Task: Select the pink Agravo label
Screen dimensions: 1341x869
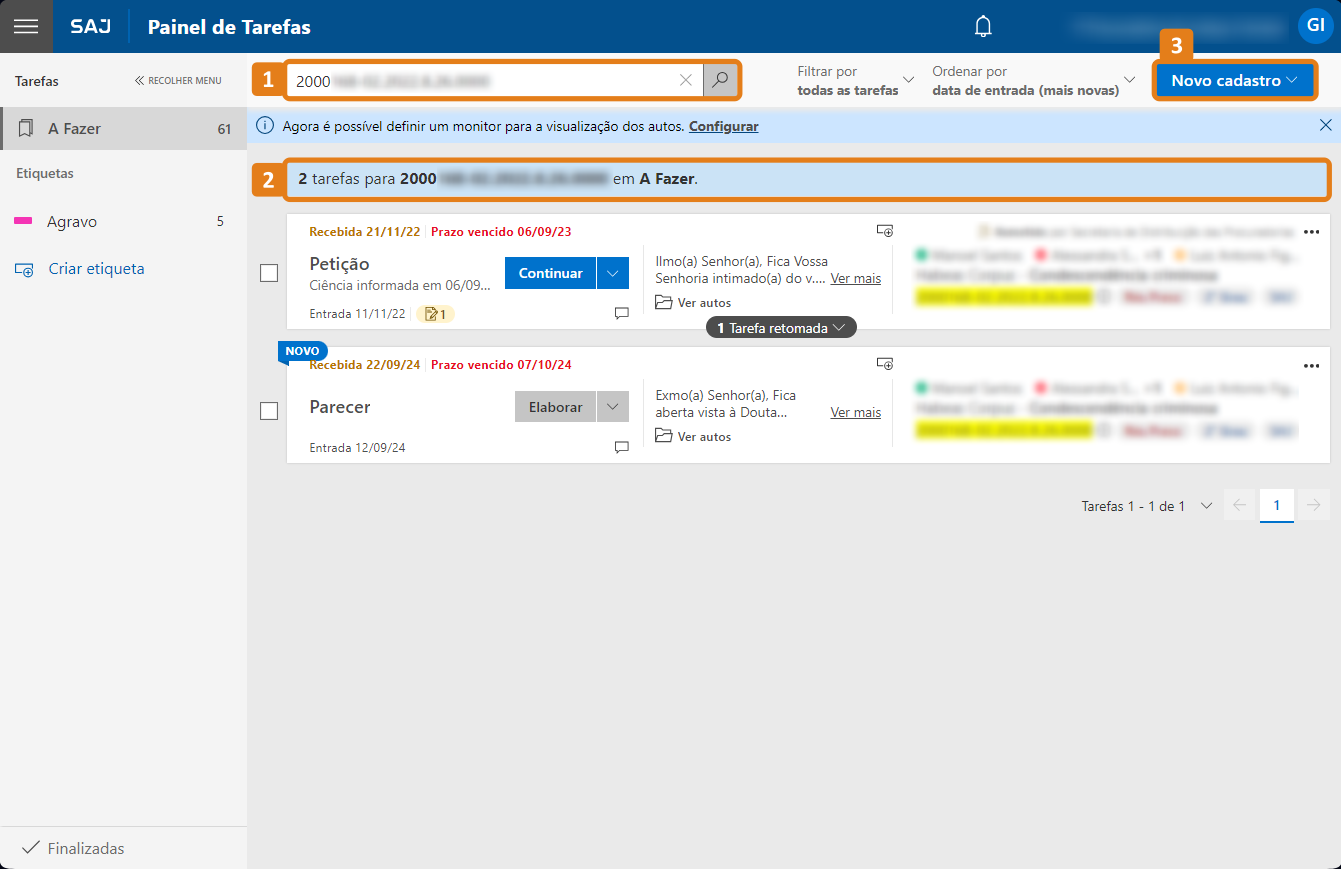Action: pos(72,221)
